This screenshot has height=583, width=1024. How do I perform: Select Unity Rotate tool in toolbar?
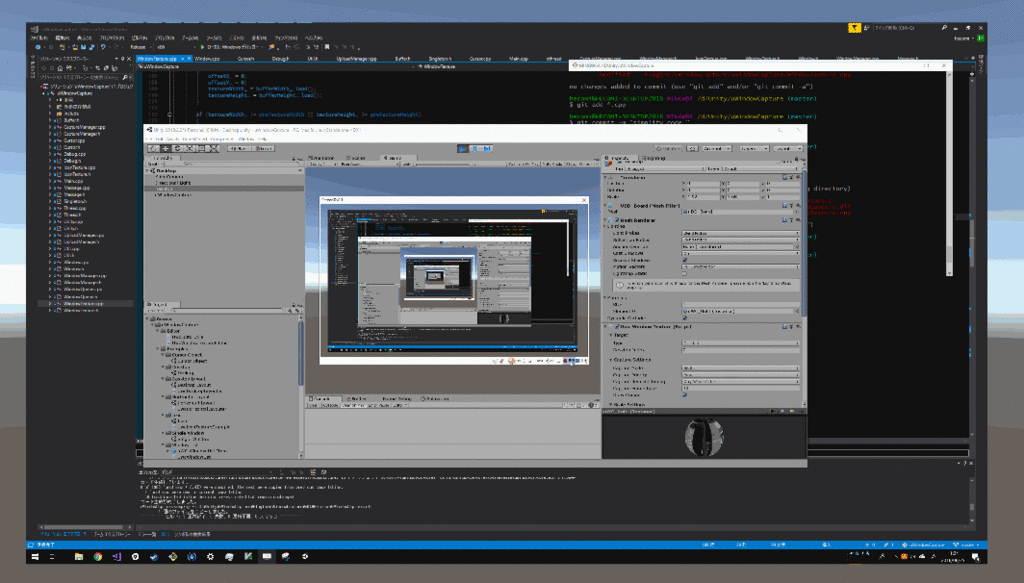(177, 149)
